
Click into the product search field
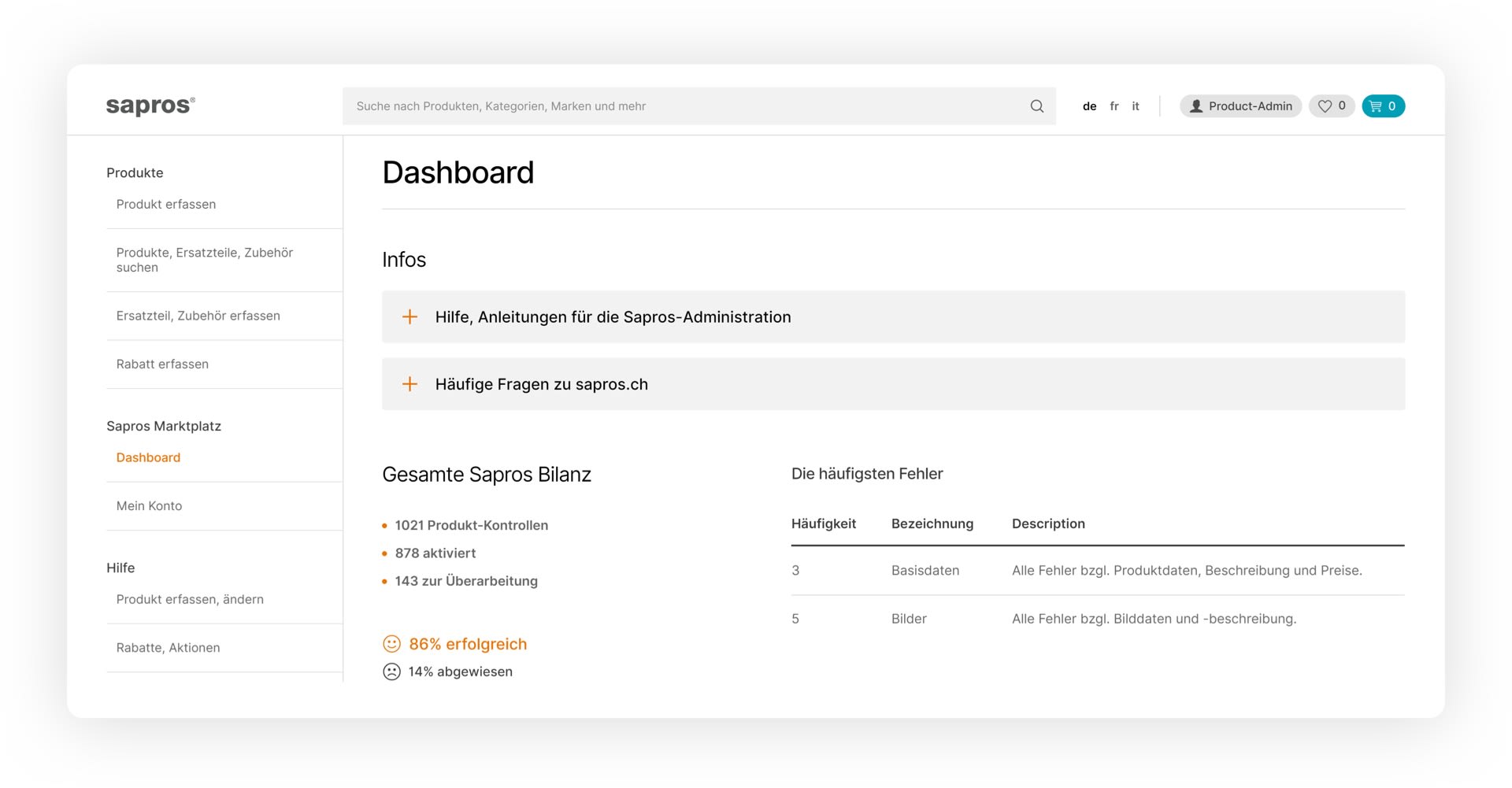click(685, 106)
